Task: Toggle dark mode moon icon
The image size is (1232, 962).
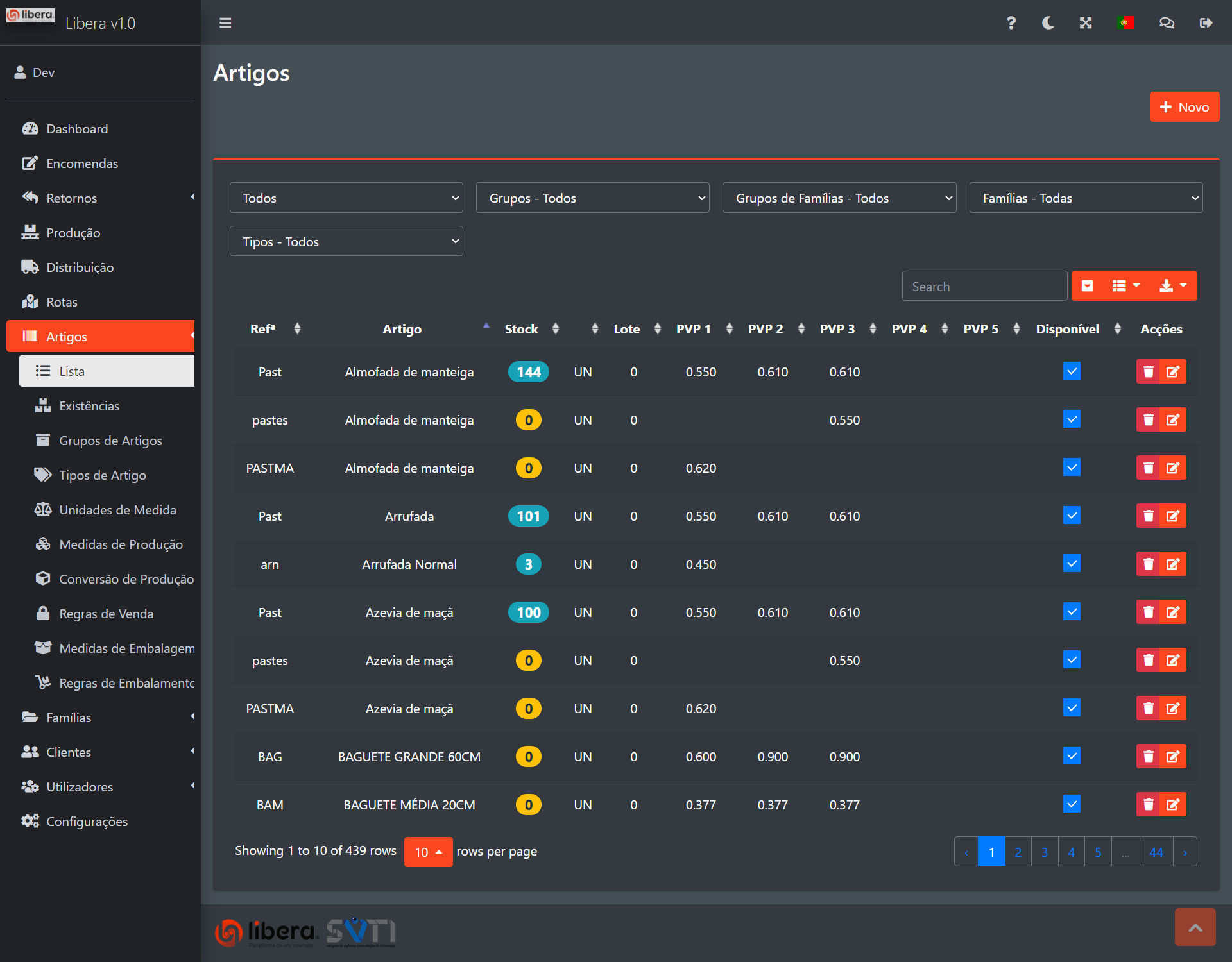Action: (x=1048, y=23)
